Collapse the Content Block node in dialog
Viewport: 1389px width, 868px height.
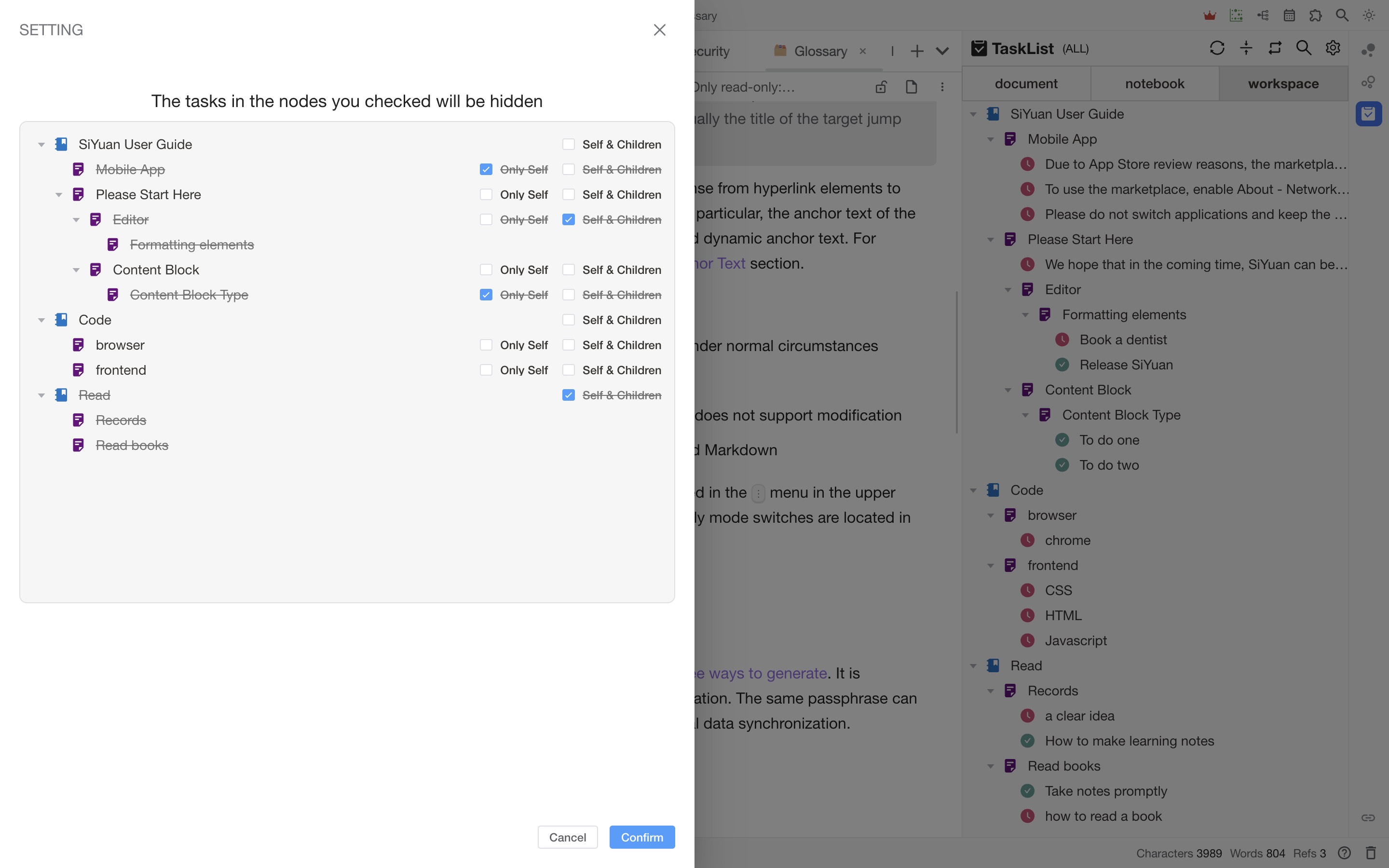coord(76,270)
